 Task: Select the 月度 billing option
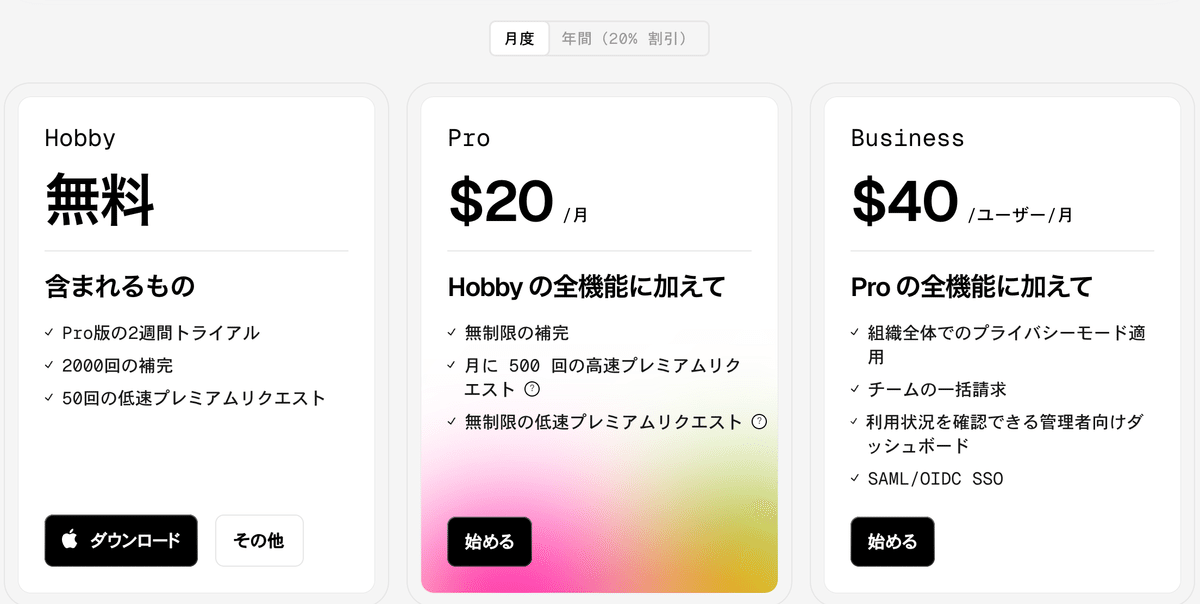[519, 37]
